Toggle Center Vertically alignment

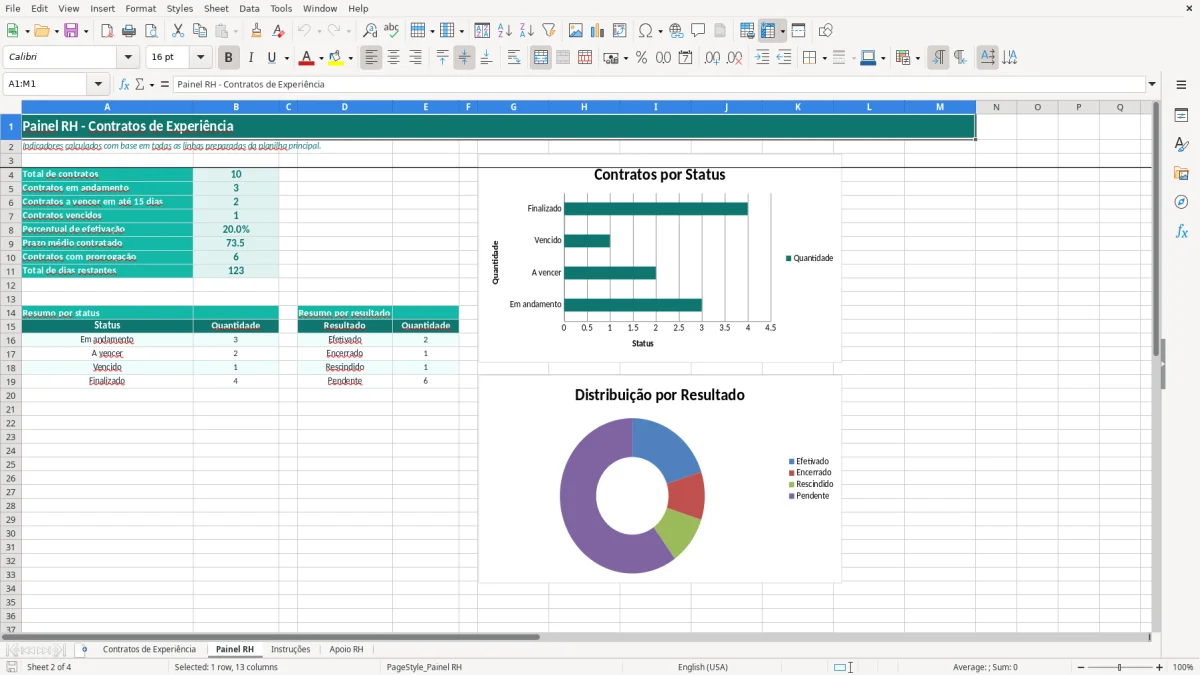point(464,58)
